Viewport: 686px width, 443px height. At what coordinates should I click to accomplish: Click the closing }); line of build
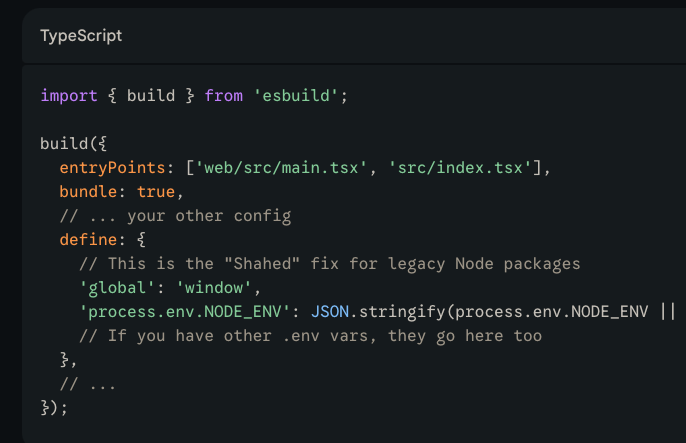(x=54, y=407)
